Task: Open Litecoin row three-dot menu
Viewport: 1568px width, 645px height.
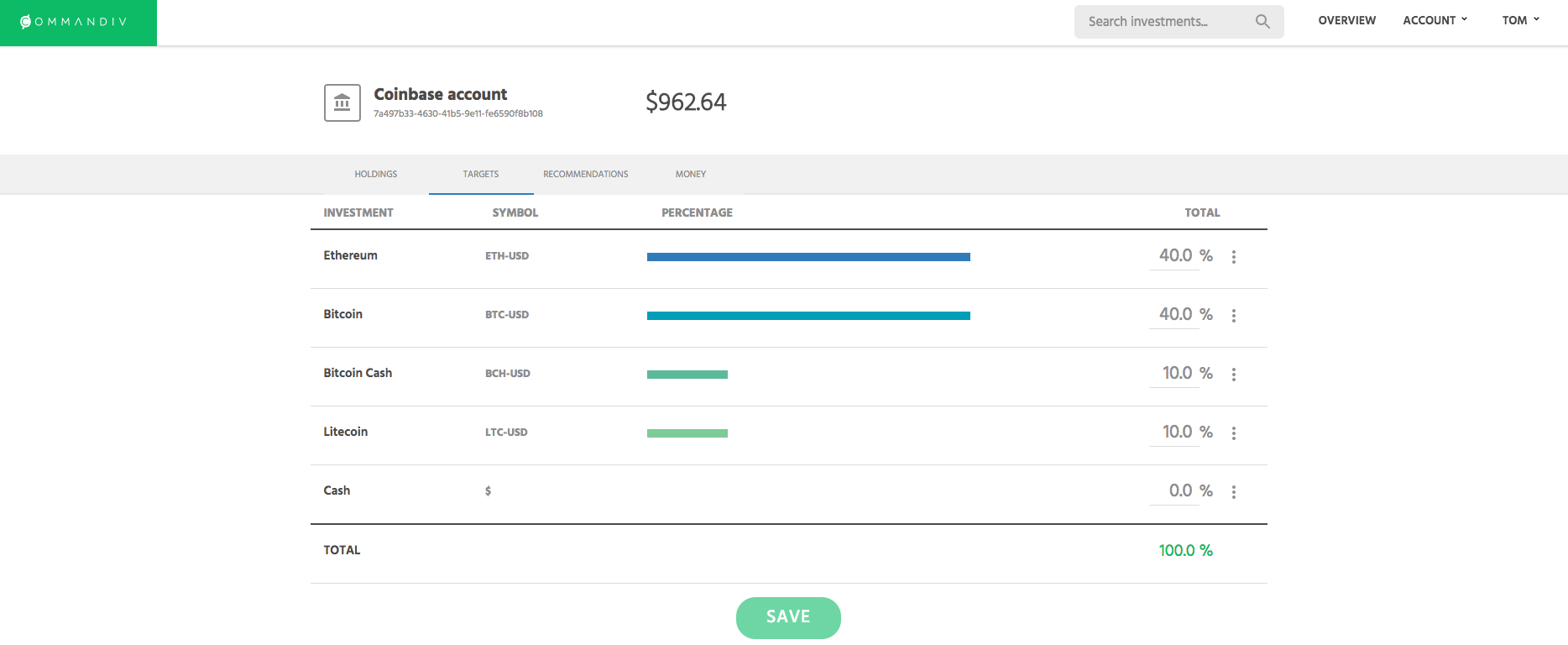Action: tap(1234, 433)
